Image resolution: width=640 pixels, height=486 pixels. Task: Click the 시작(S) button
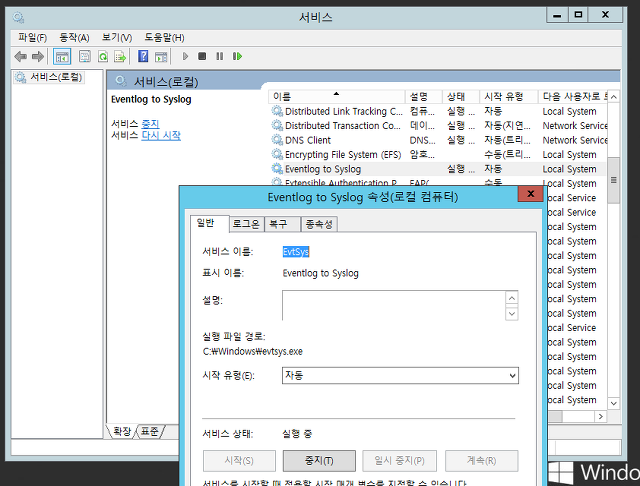tap(239, 461)
